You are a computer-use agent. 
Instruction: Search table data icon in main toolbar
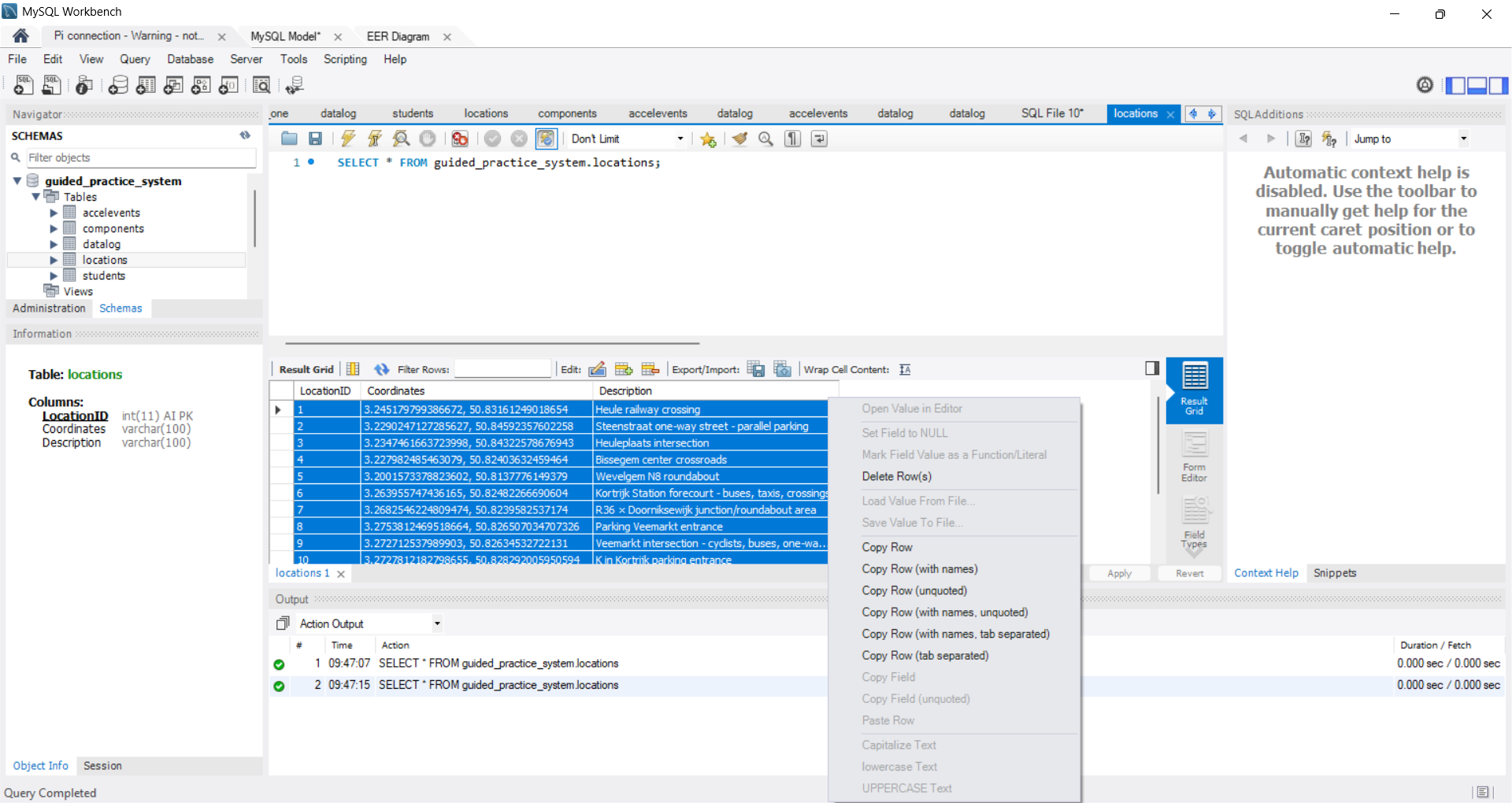tap(261, 85)
